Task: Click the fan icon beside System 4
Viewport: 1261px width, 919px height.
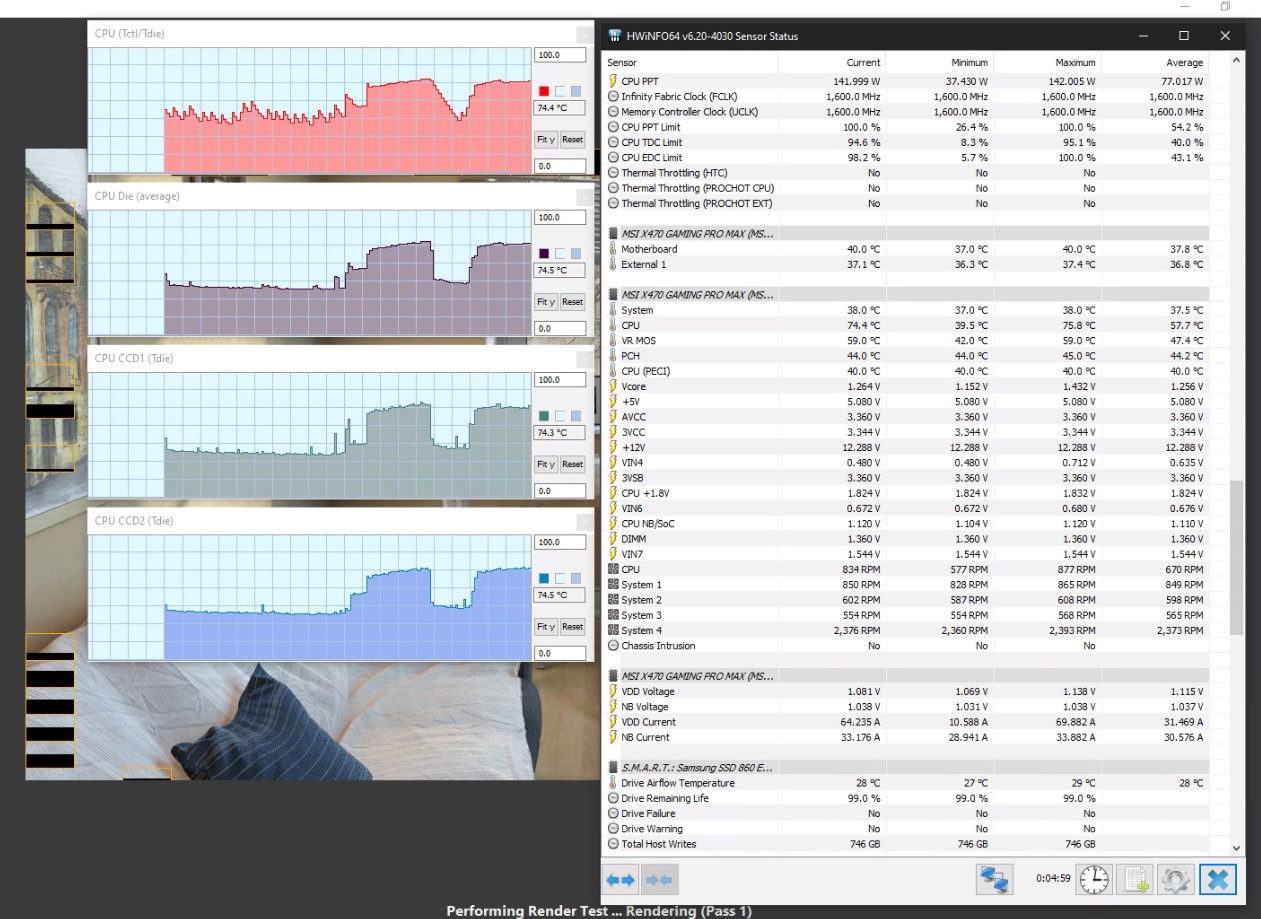Action: click(x=613, y=630)
